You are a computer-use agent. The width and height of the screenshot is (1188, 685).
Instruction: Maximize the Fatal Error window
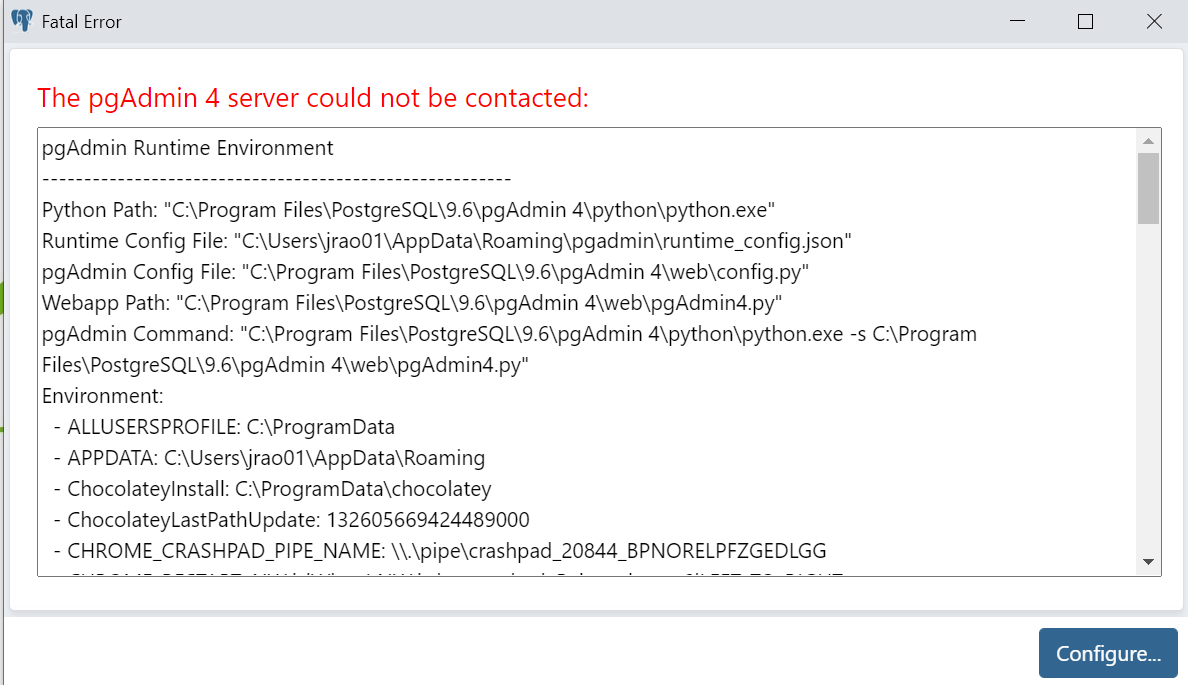coord(1085,21)
